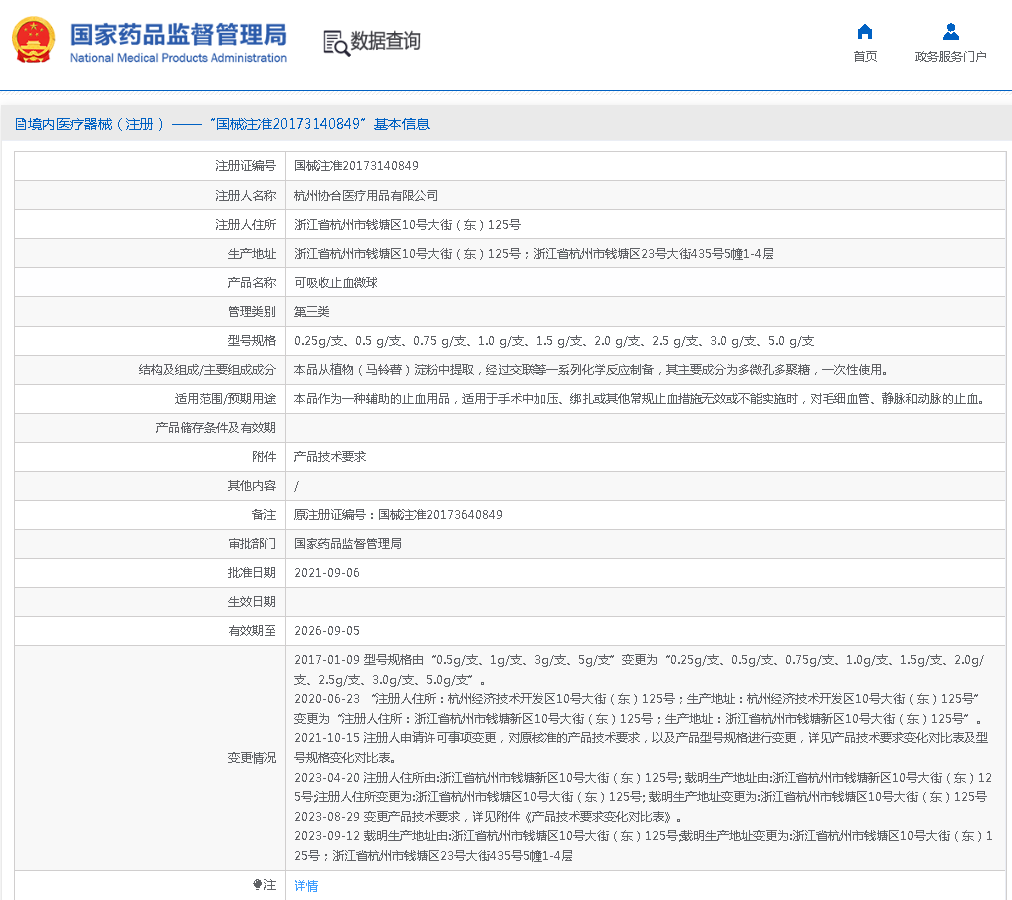Click registration number value 国械注准20173140849
This screenshot has width=1012, height=900.
[x=356, y=166]
